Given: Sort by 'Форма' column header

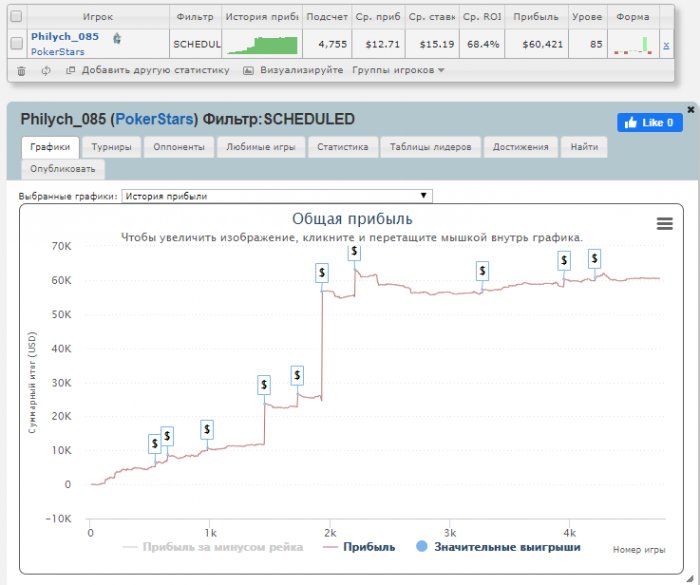Looking at the screenshot, I should [633, 17].
